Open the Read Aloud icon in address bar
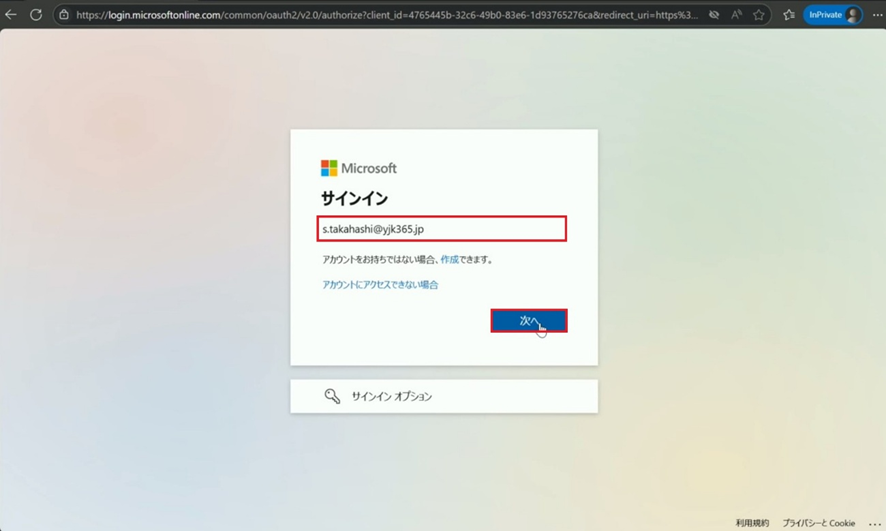This screenshot has width=886, height=531. point(737,15)
